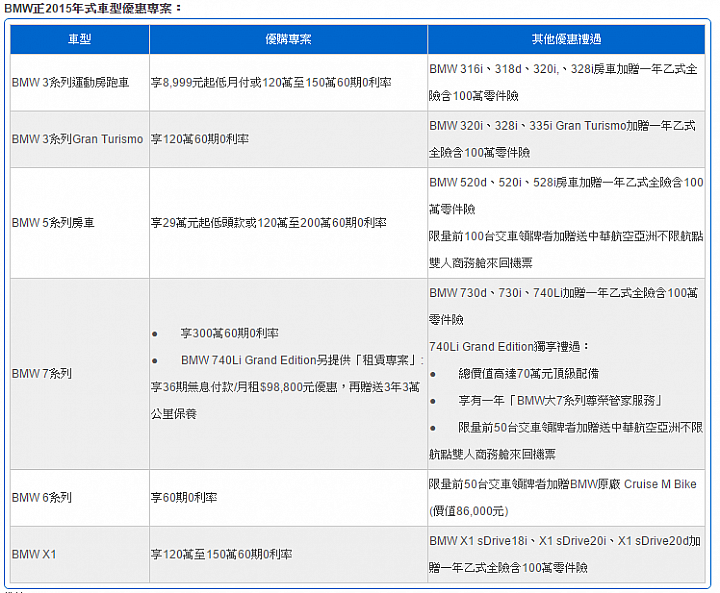The height and width of the screenshot is (593, 720).
Task: Select the BMW 3系列Gran Turismo cell
Action: (78, 139)
